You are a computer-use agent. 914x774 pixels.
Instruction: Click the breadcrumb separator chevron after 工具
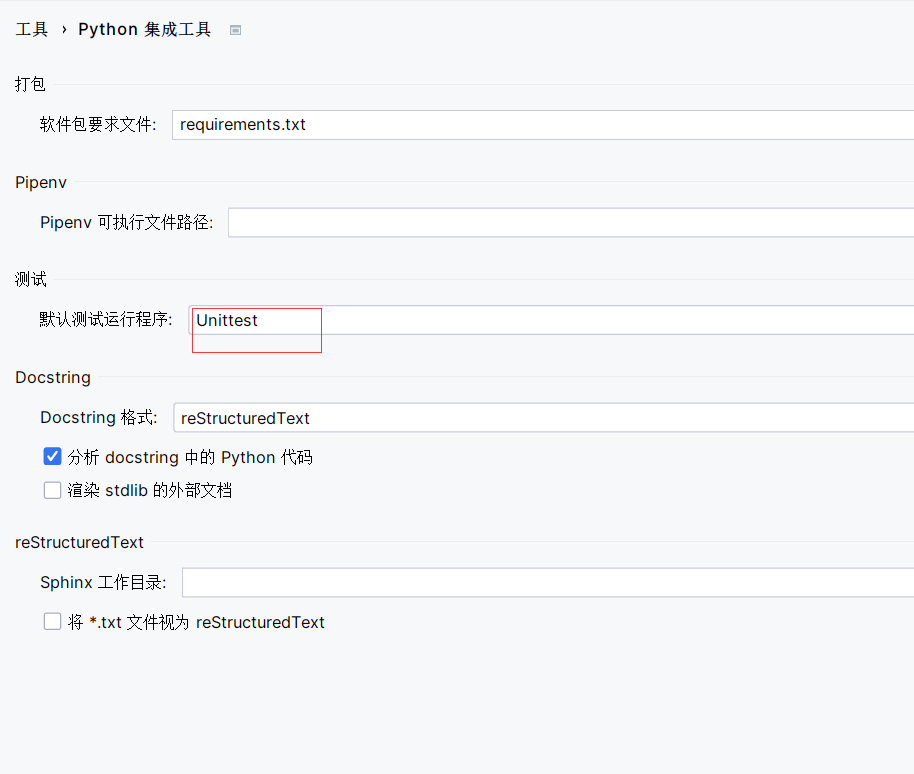click(64, 30)
